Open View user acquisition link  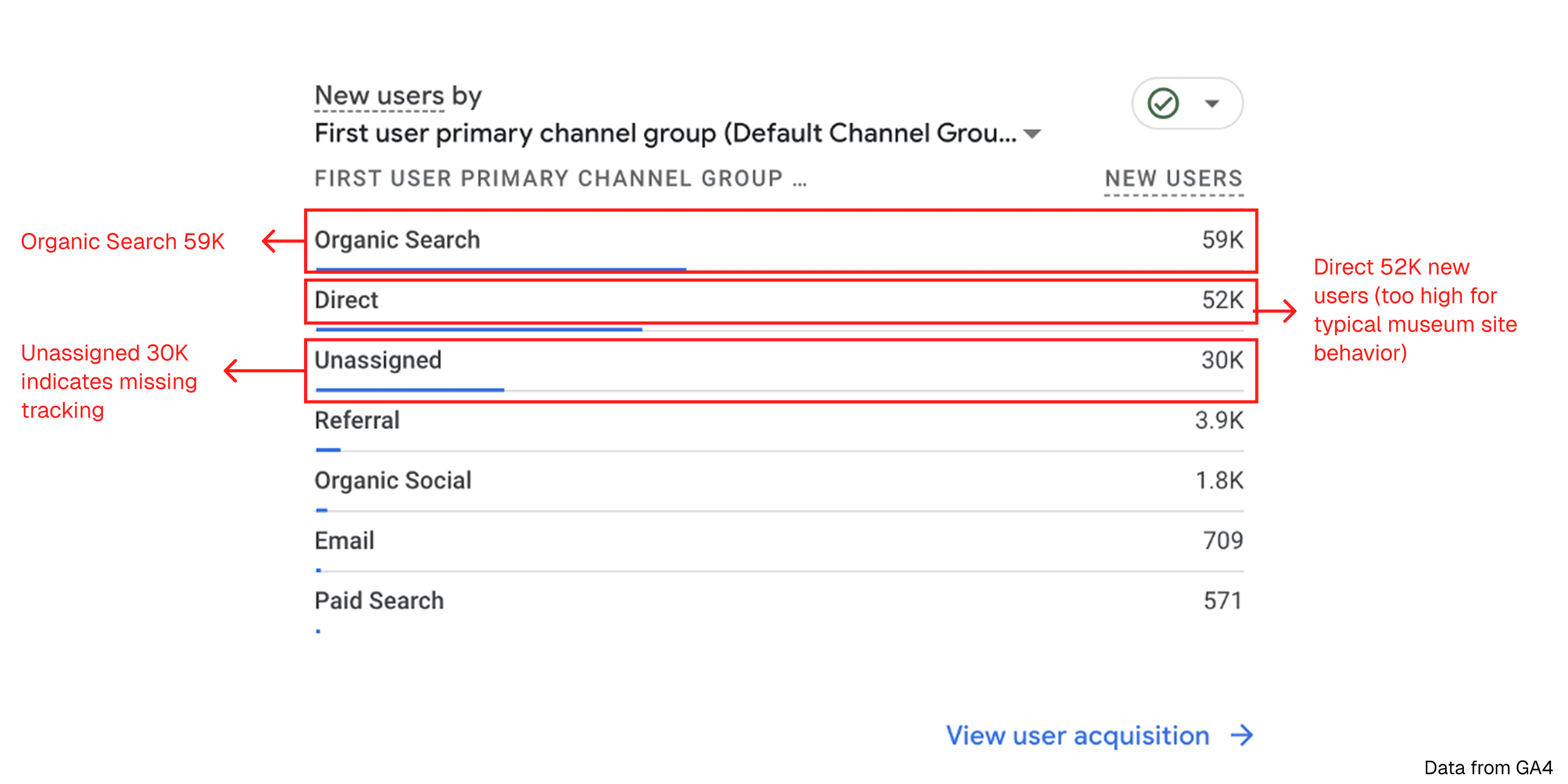pyautogui.click(x=1077, y=735)
